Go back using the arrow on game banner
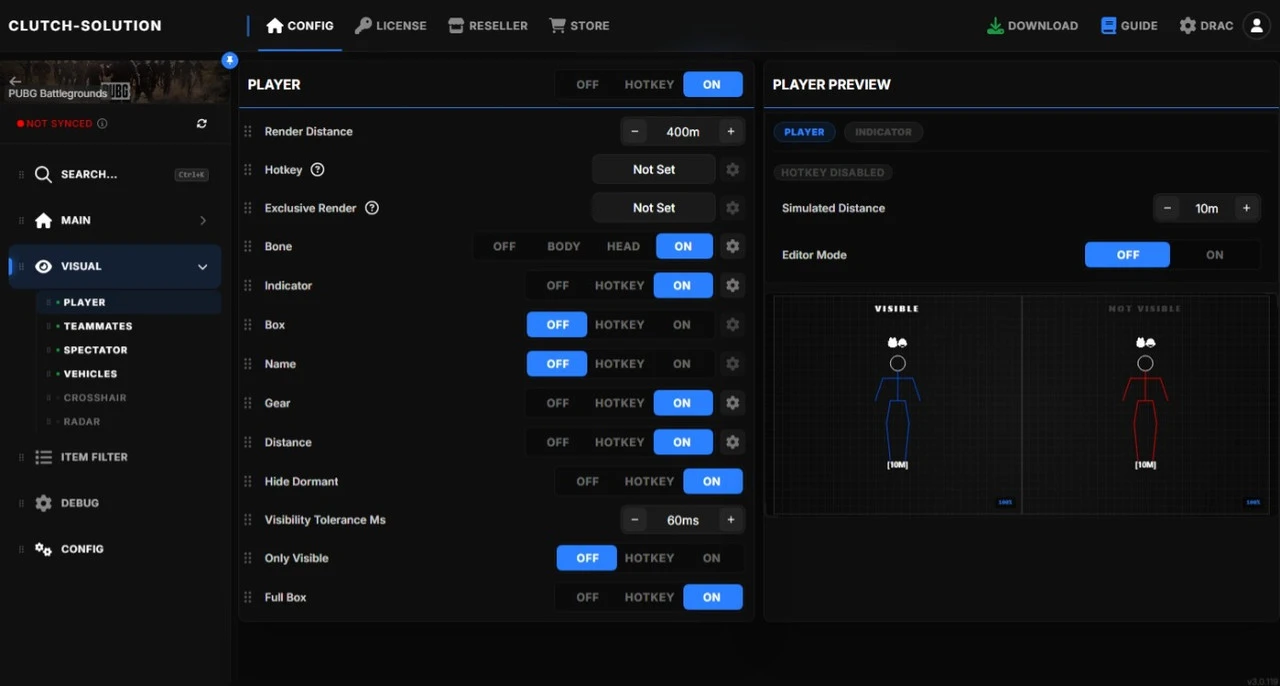The height and width of the screenshot is (686, 1280). point(15,81)
